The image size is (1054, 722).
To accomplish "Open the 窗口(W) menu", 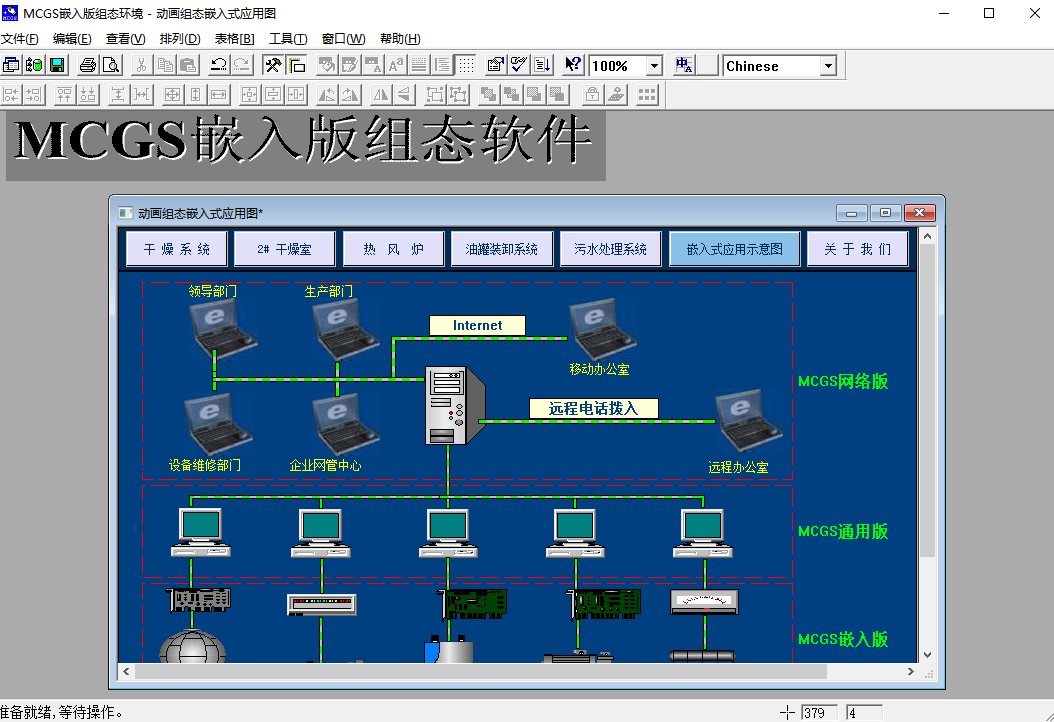I will (343, 39).
